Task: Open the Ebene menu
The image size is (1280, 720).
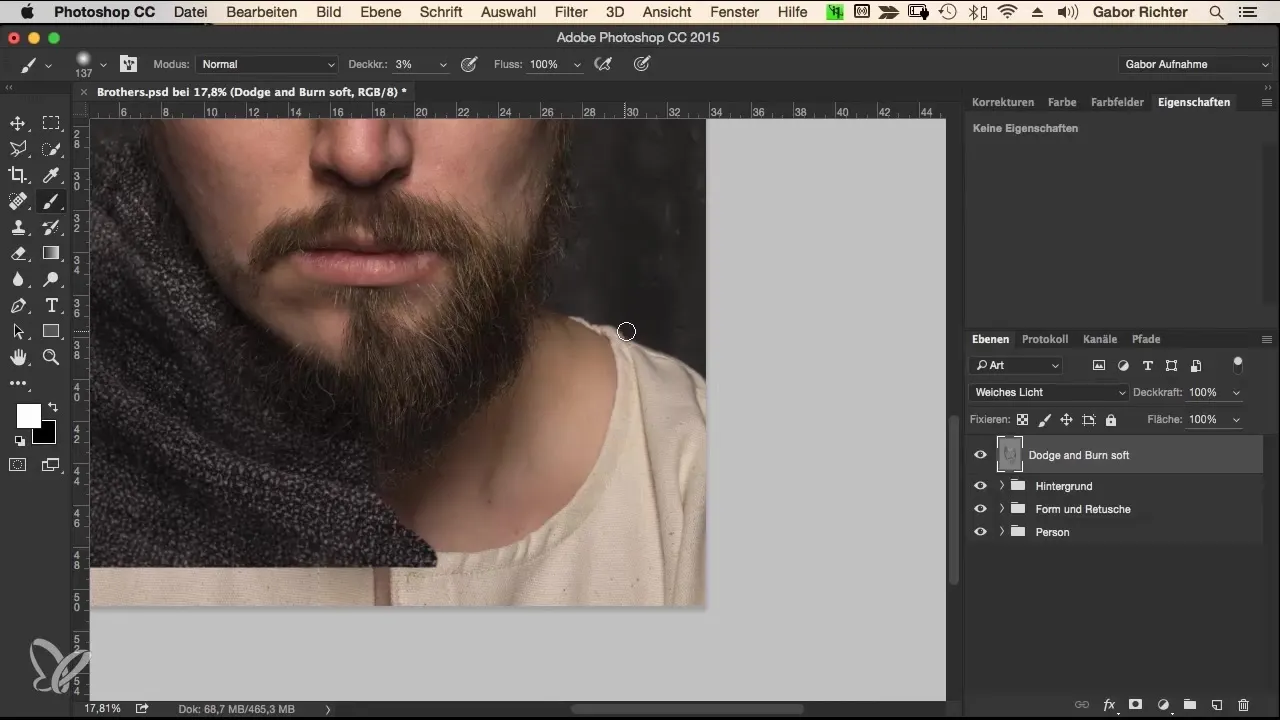Action: click(x=380, y=12)
